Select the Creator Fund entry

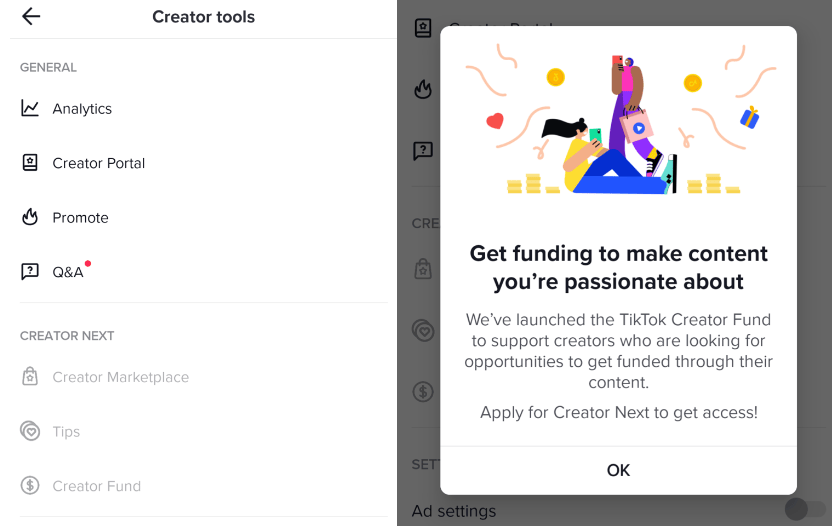tap(97, 486)
